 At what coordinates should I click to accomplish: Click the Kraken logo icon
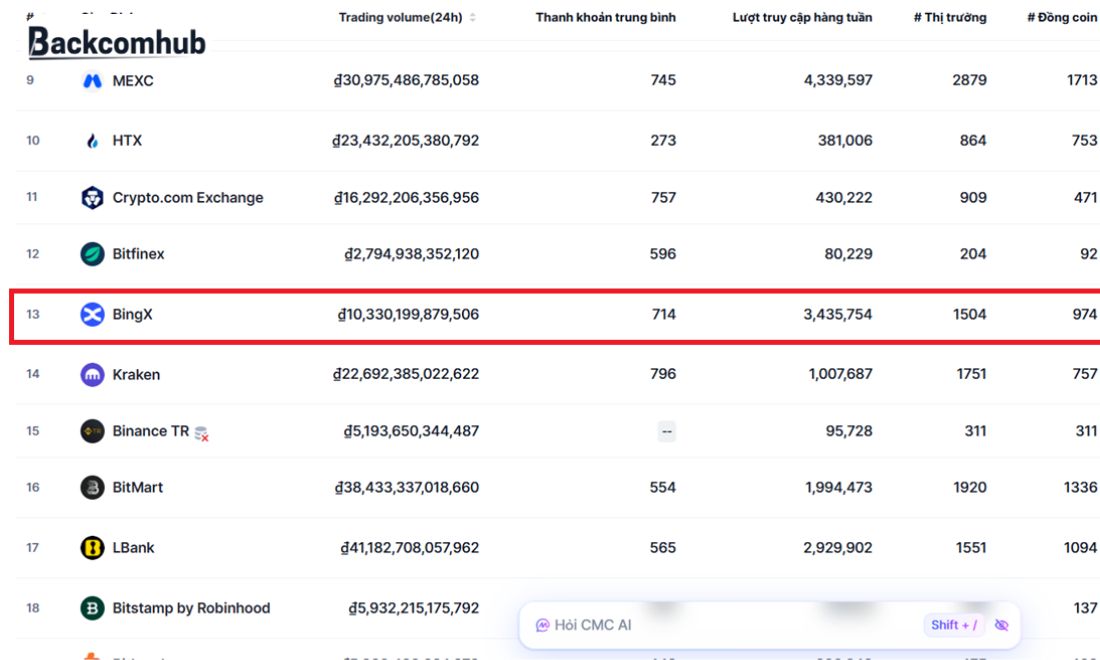click(92, 375)
